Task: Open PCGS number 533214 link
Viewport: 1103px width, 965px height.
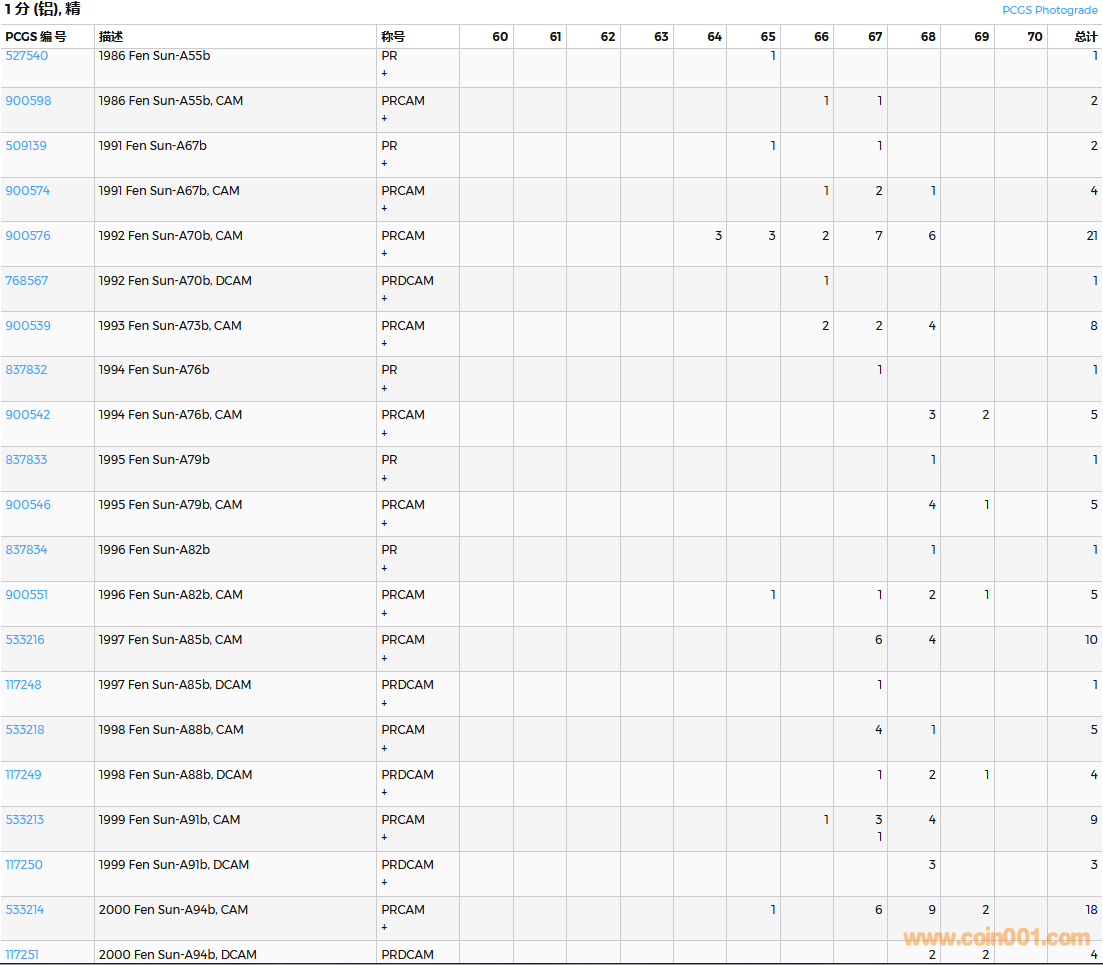Action: pos(25,910)
